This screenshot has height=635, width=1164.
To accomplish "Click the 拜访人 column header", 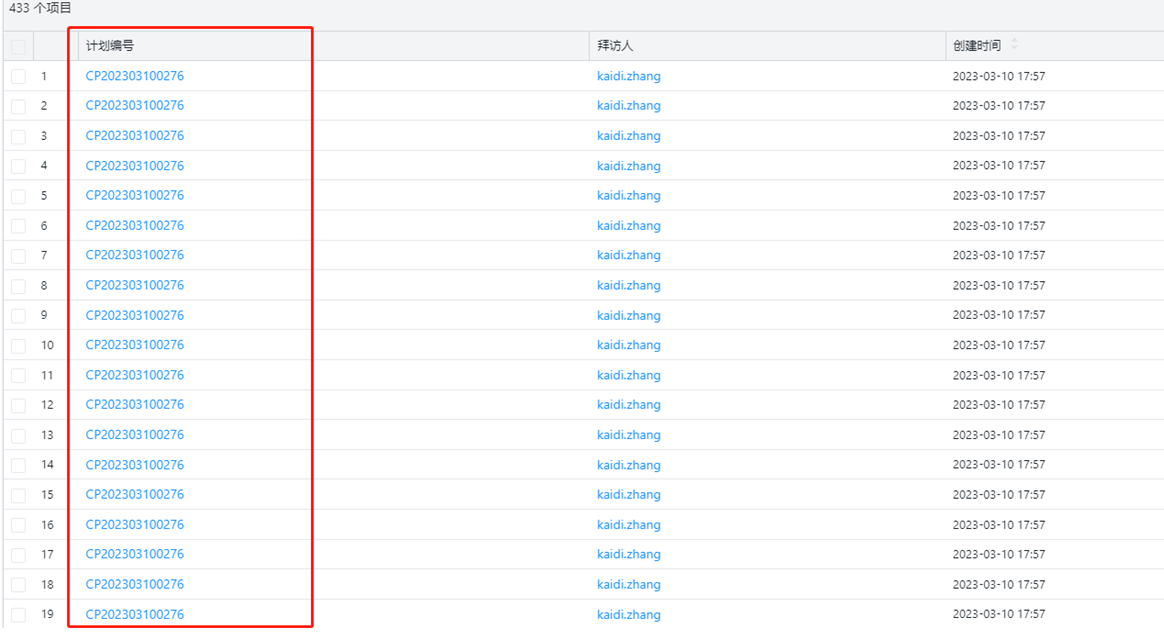I will click(615, 46).
